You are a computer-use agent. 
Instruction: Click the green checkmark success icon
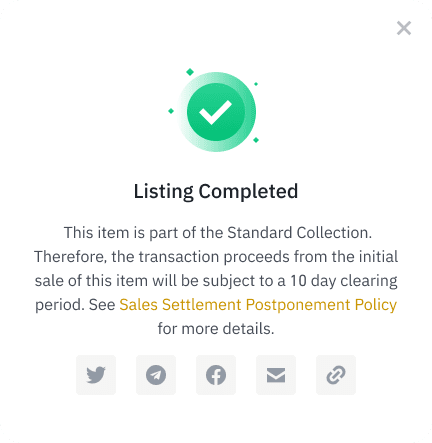point(216,112)
